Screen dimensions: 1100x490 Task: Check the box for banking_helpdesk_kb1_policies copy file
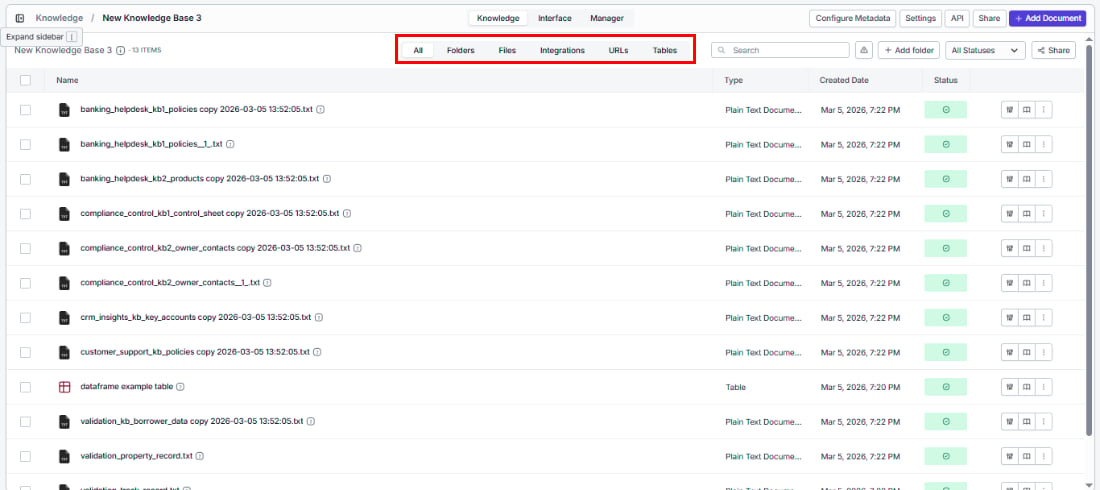click(25, 110)
